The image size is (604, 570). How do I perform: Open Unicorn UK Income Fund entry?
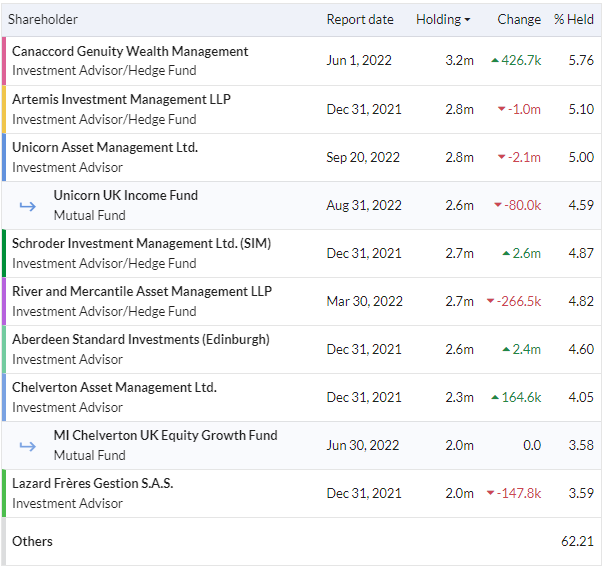pyautogui.click(x=126, y=195)
